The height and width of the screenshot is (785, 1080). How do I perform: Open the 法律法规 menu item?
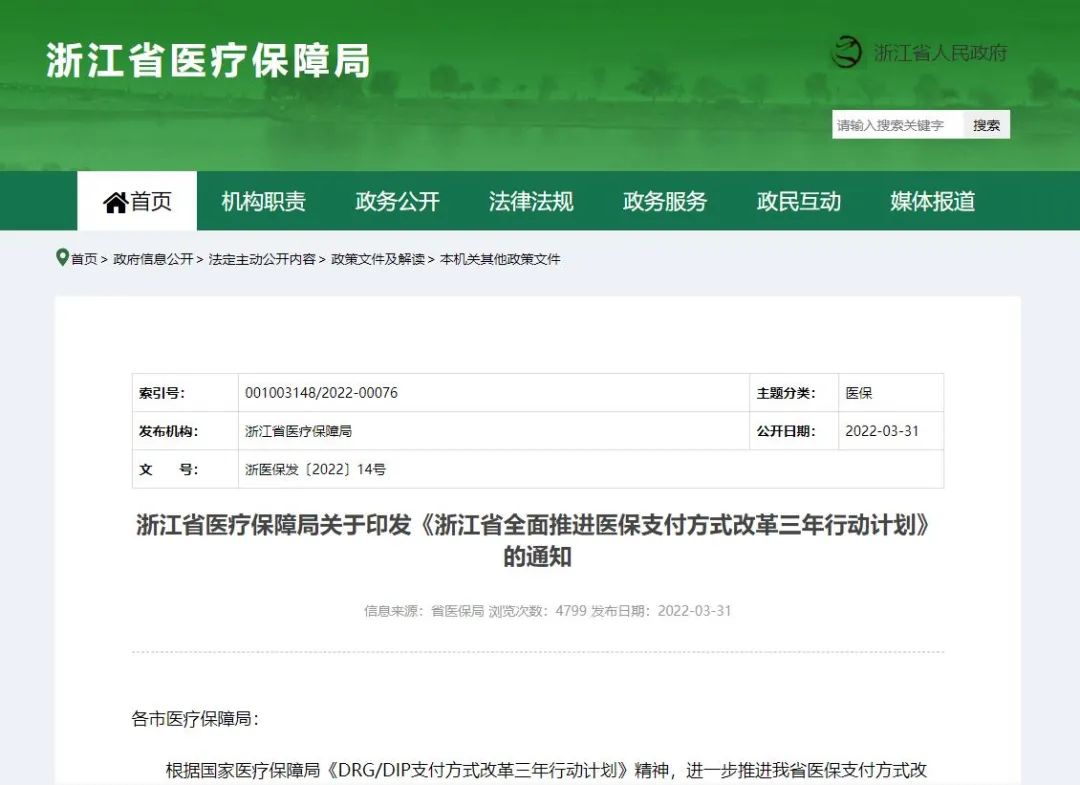coord(530,201)
